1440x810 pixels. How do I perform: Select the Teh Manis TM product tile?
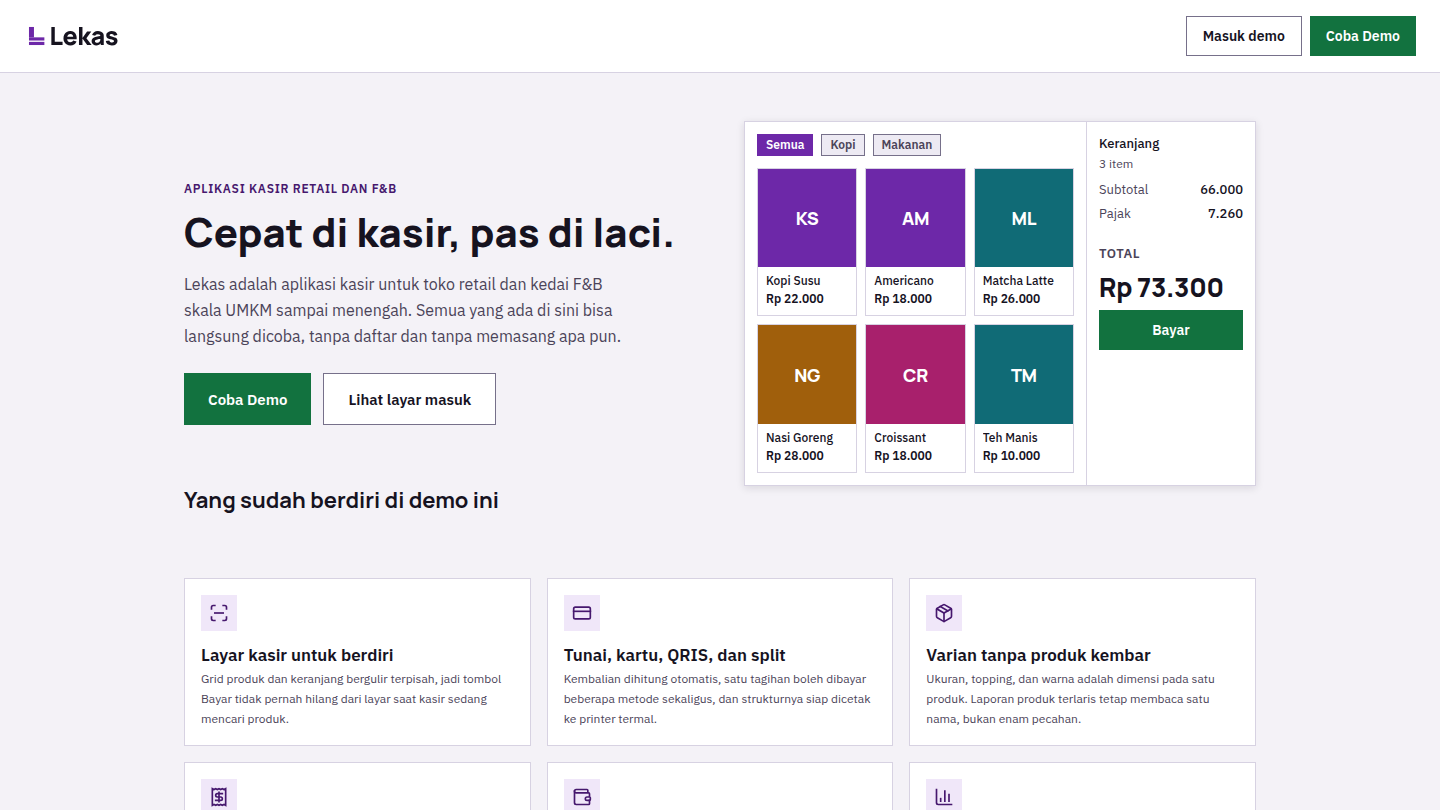(x=1024, y=398)
